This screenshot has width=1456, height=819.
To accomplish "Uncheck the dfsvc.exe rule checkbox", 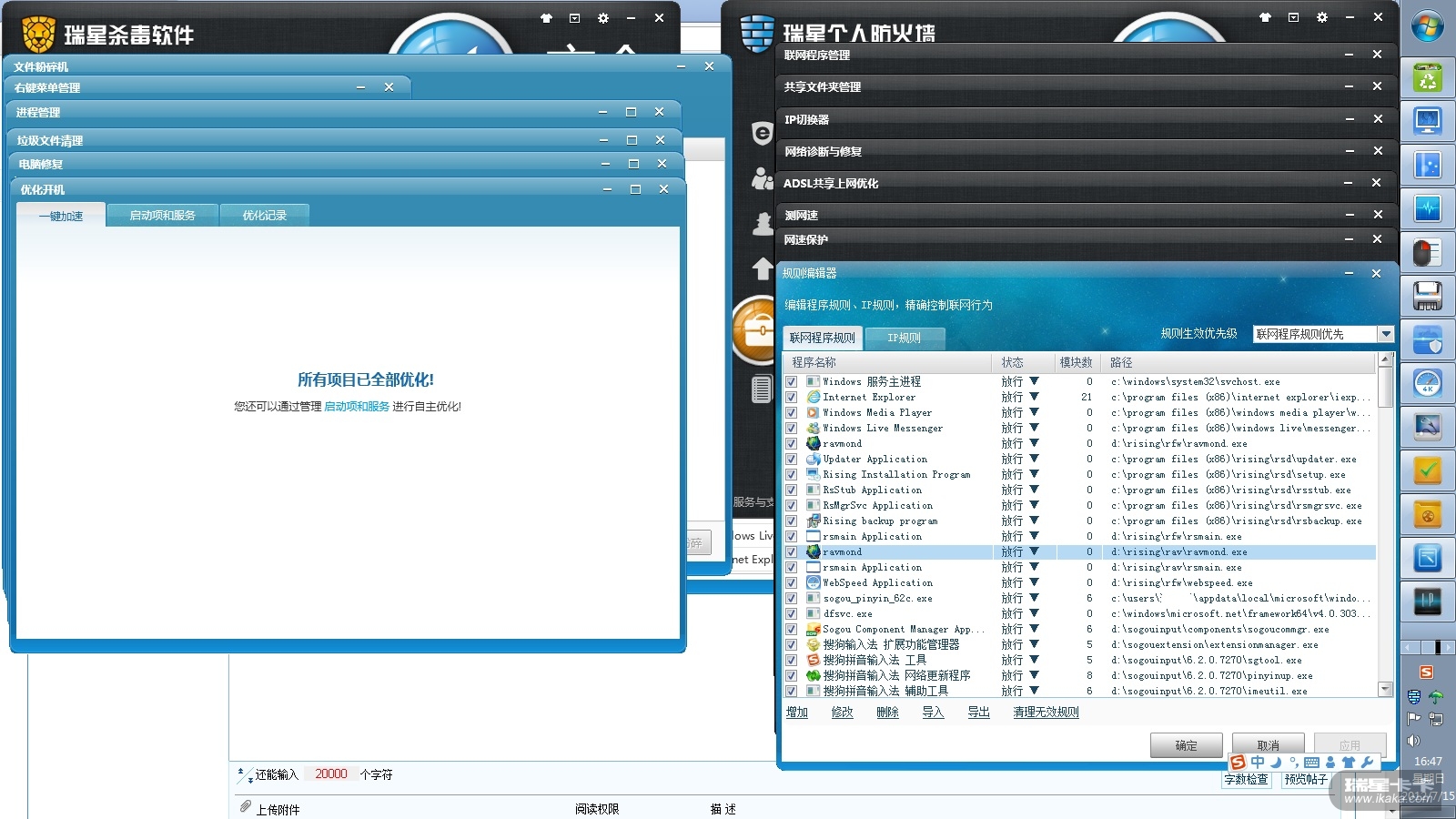I will coord(791,614).
